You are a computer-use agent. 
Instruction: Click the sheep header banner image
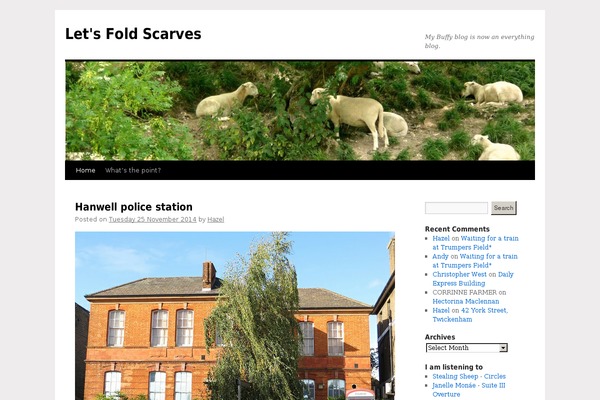tap(300, 111)
